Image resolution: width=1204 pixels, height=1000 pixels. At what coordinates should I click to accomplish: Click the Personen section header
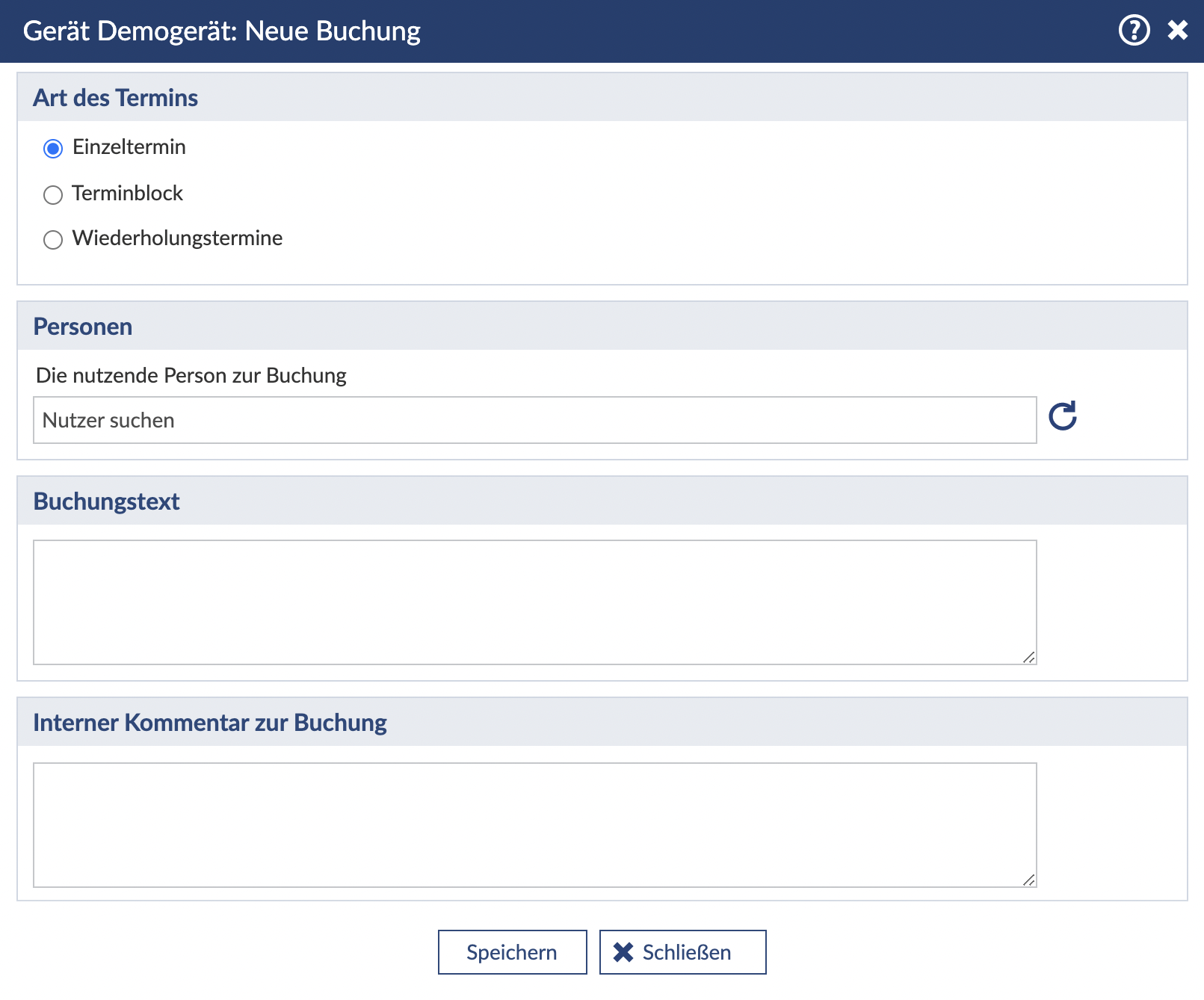pos(83,327)
